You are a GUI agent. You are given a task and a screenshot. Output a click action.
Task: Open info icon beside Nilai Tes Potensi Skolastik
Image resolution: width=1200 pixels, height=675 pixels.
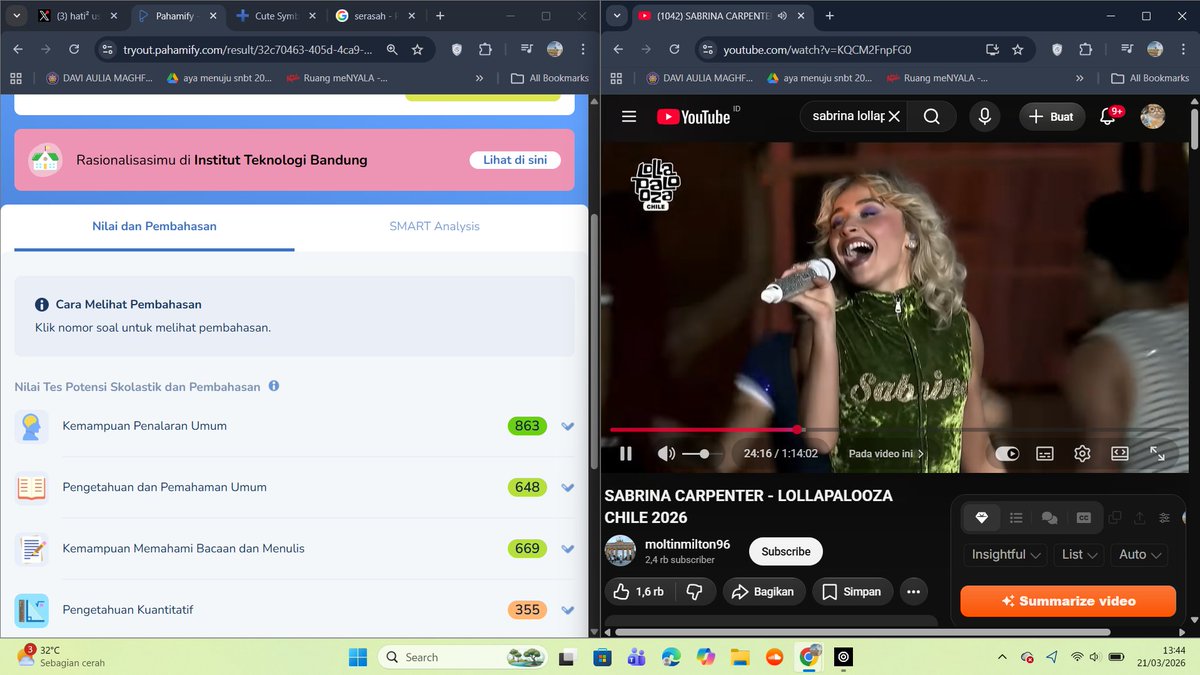tap(274, 386)
